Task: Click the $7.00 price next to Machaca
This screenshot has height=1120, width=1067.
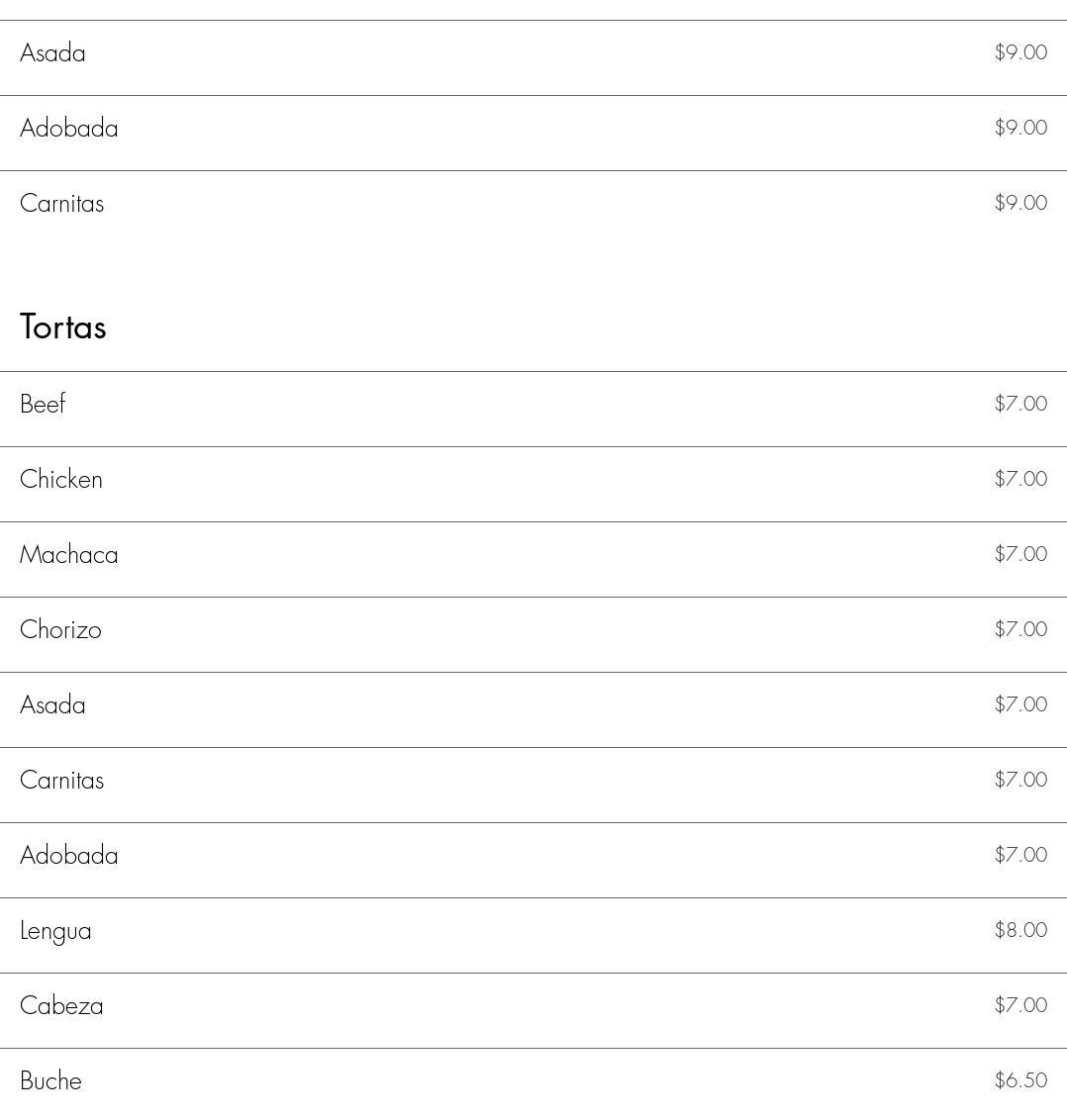Action: 1020,554
